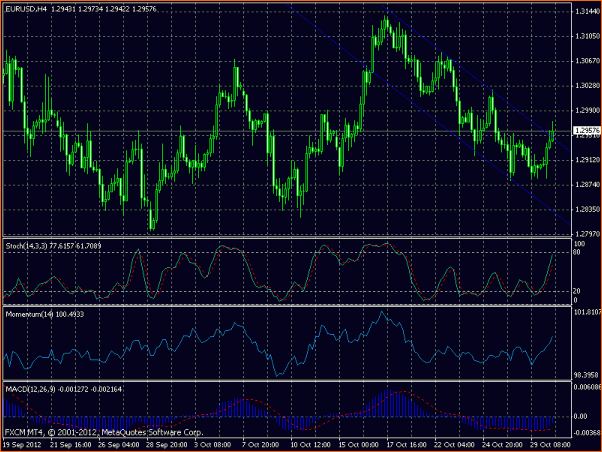Click the 15 Oct 00:00 time label
This screenshot has height=452, width=602.
click(359, 445)
